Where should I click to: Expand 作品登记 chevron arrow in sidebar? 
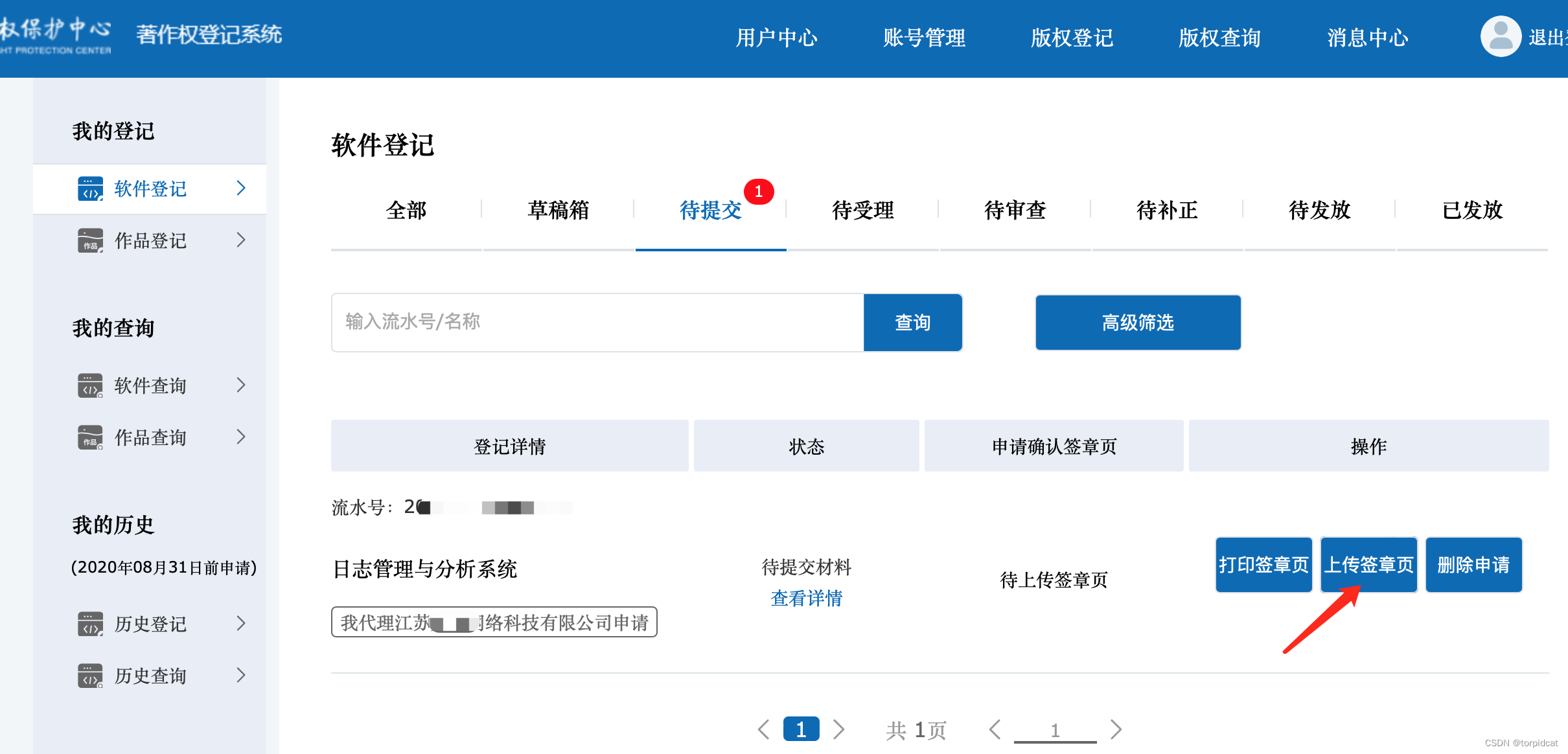[x=241, y=240]
